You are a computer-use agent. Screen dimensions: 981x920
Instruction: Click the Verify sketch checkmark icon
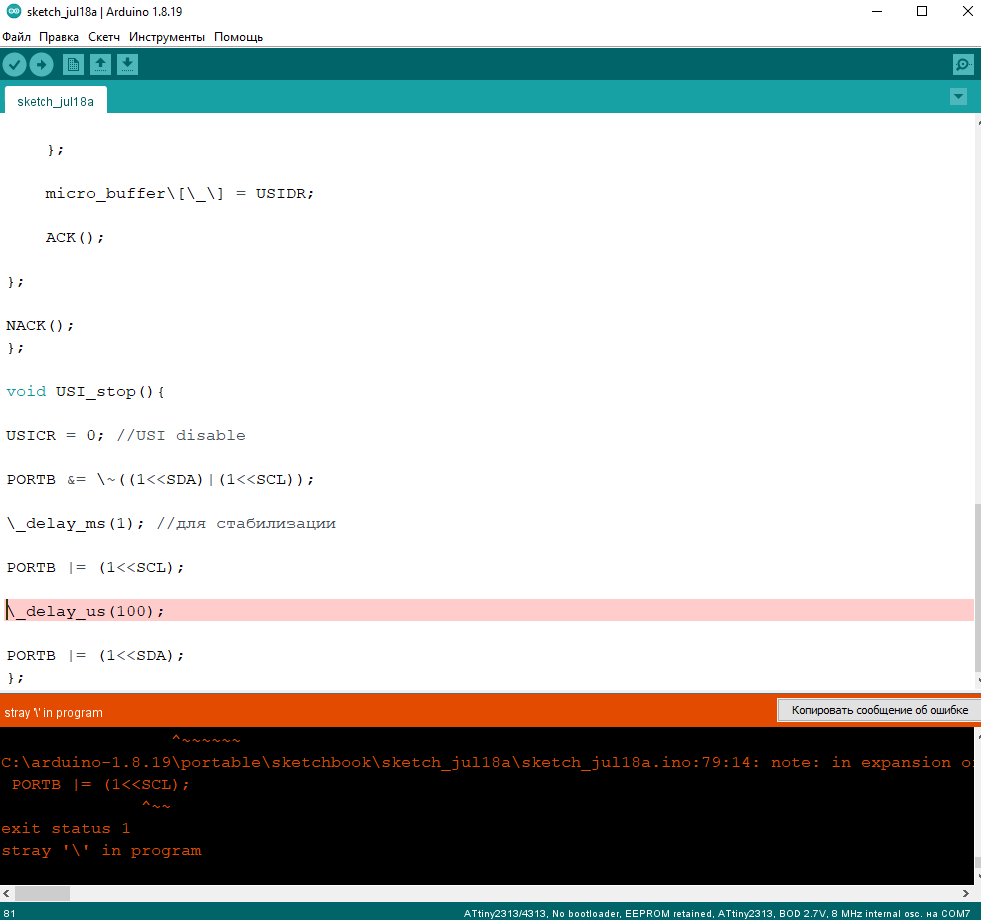click(x=14, y=64)
